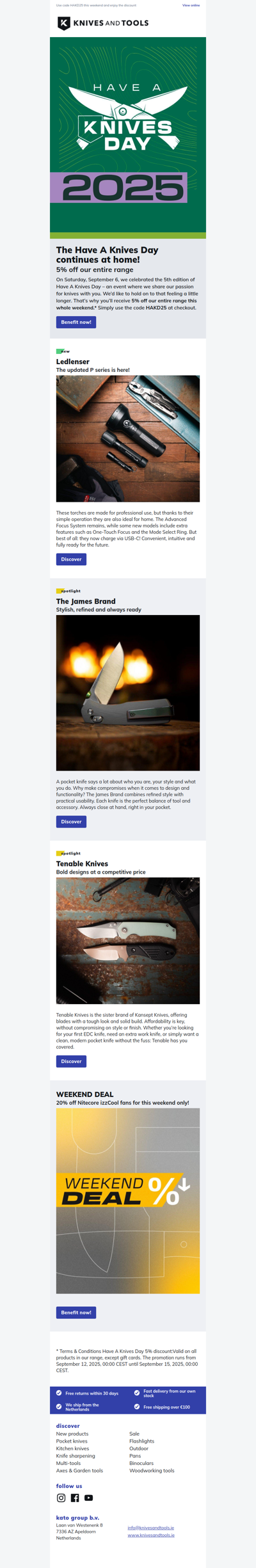Click the info@knivesandtools.ie email link
The image size is (256, 1568).
[x=151, y=1528]
